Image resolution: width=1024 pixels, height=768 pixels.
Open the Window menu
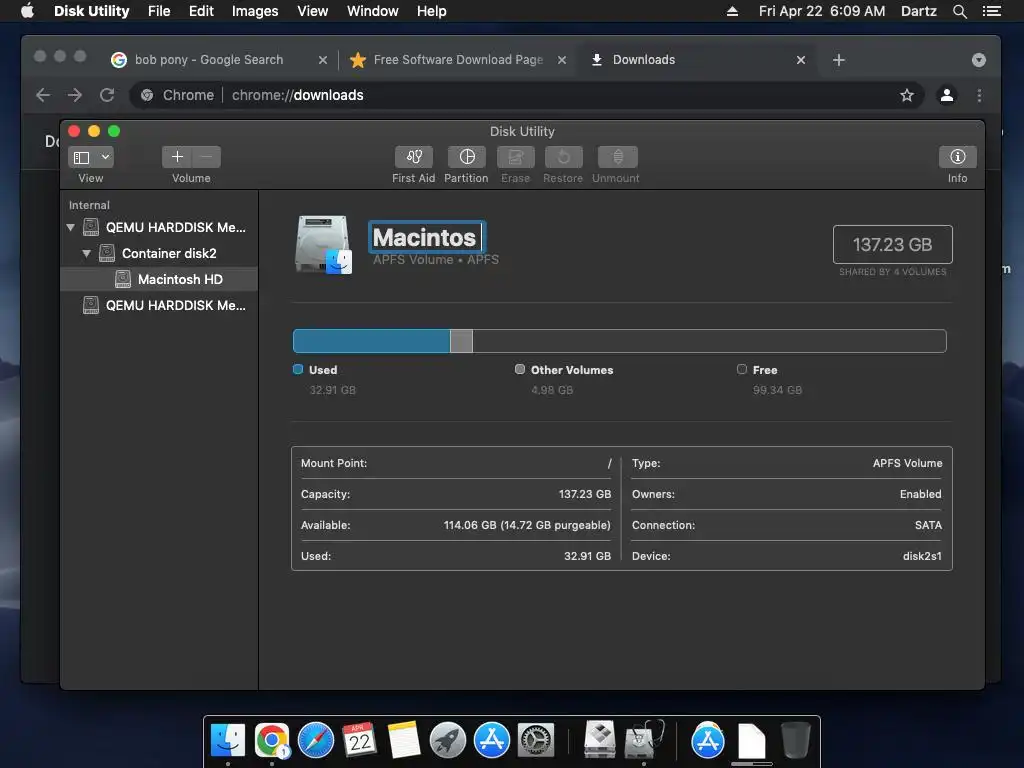[x=372, y=11]
